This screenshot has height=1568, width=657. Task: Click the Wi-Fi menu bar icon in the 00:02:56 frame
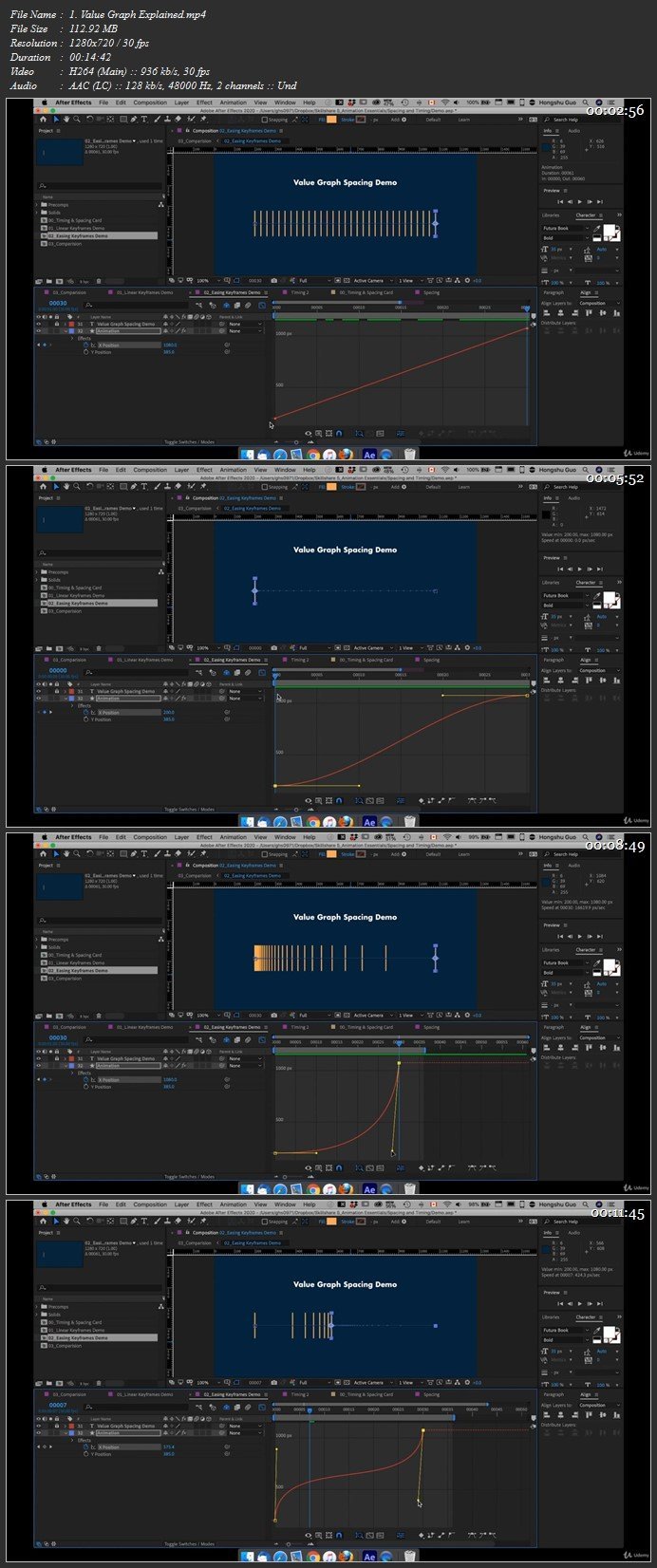445,102
